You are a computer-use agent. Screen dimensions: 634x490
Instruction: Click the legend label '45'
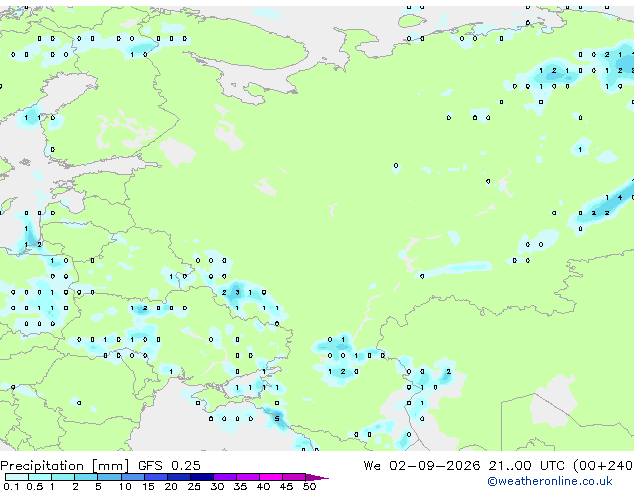pos(286,486)
